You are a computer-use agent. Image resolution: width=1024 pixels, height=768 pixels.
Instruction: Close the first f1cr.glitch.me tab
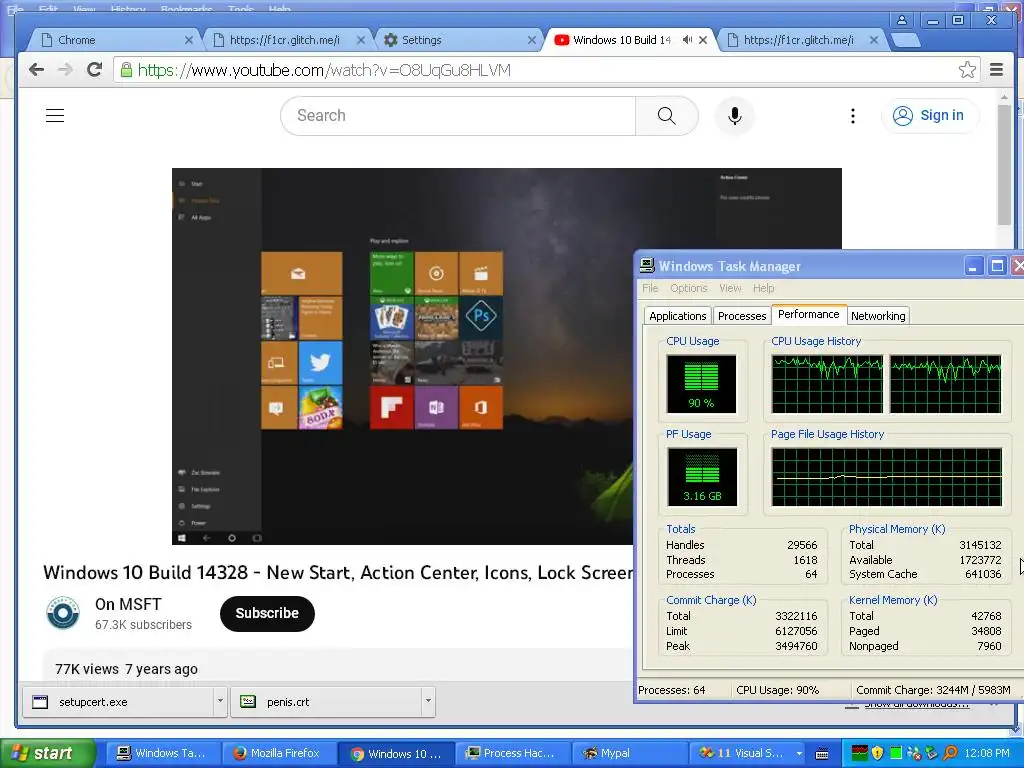coord(360,40)
